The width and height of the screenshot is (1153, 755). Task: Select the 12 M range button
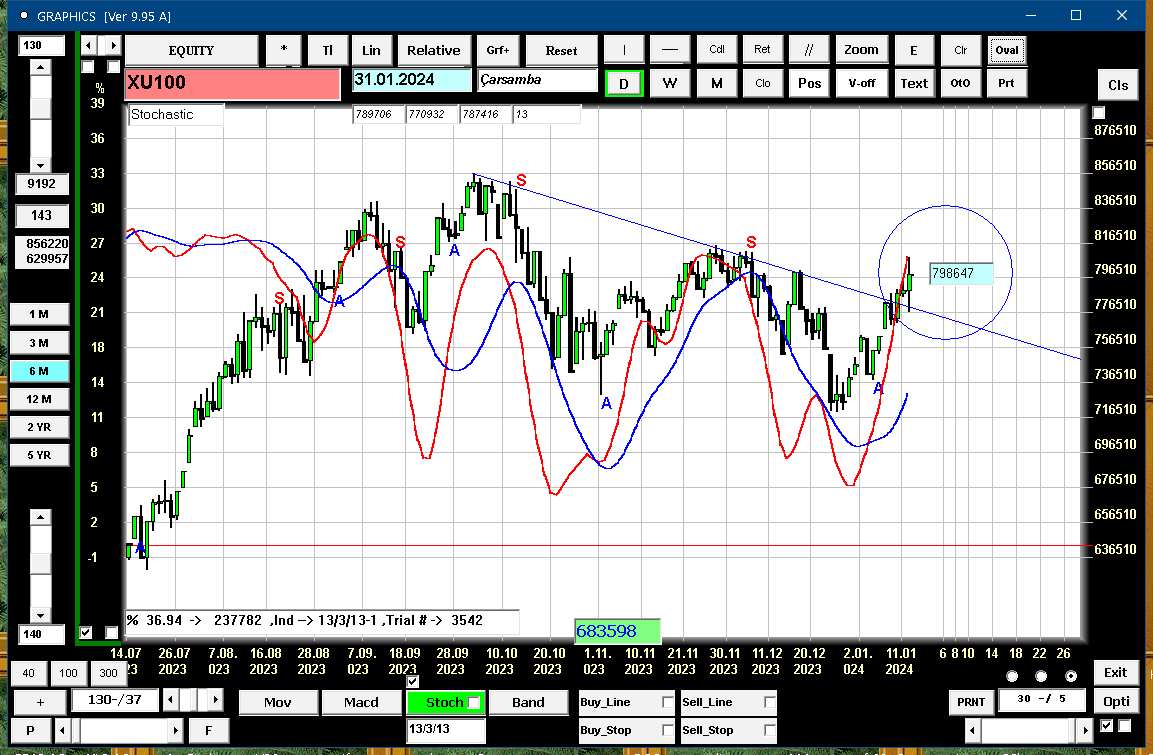39,399
